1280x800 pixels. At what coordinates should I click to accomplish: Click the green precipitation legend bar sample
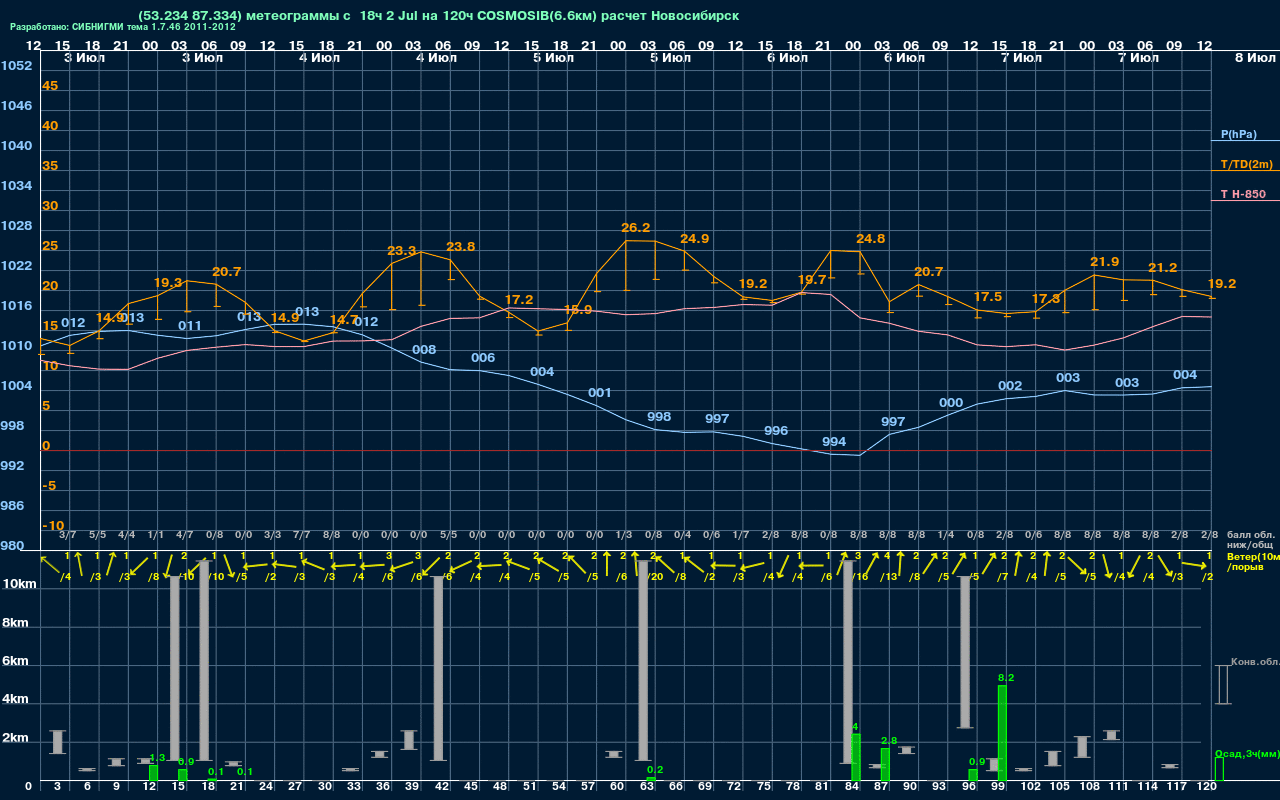[1219, 769]
